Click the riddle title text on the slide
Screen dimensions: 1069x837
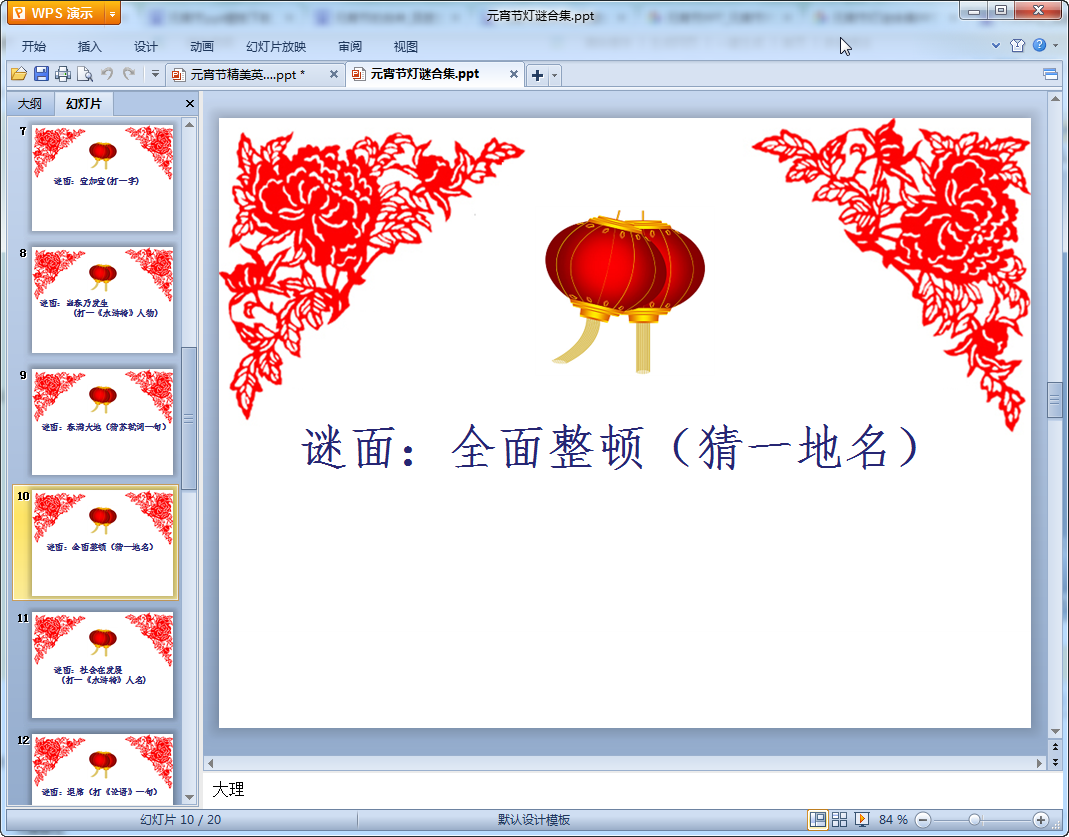611,448
